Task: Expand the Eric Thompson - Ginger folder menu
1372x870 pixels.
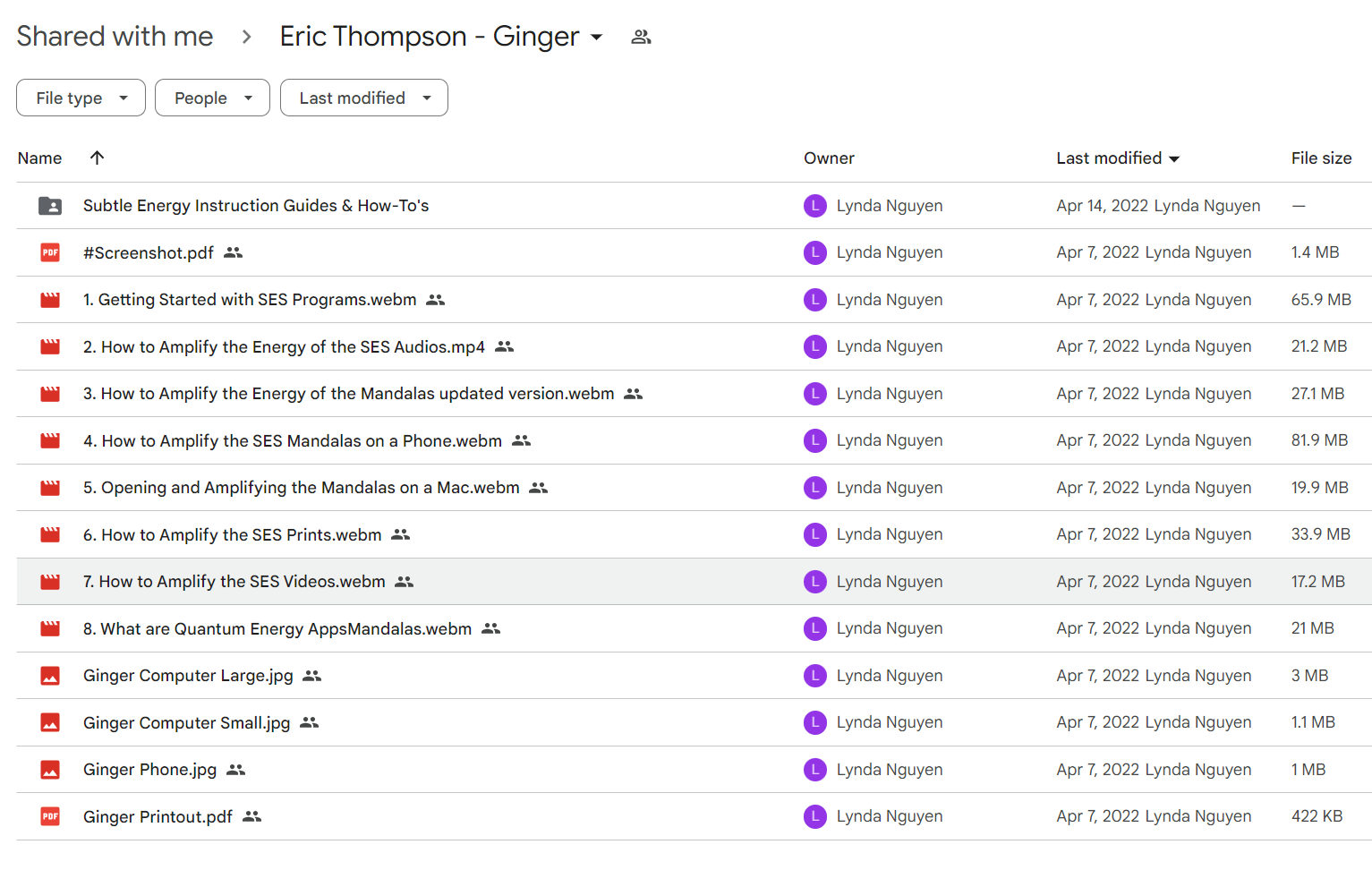Action: tap(596, 38)
